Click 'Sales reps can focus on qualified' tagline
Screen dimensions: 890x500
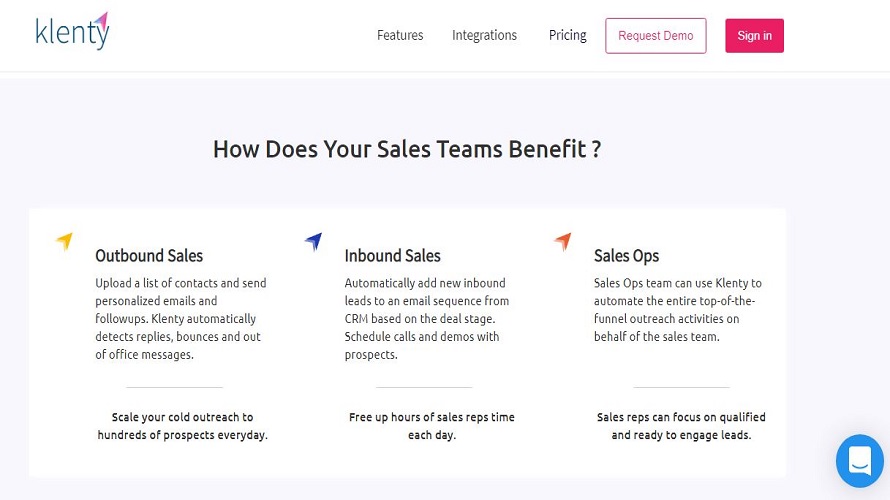coord(681,426)
